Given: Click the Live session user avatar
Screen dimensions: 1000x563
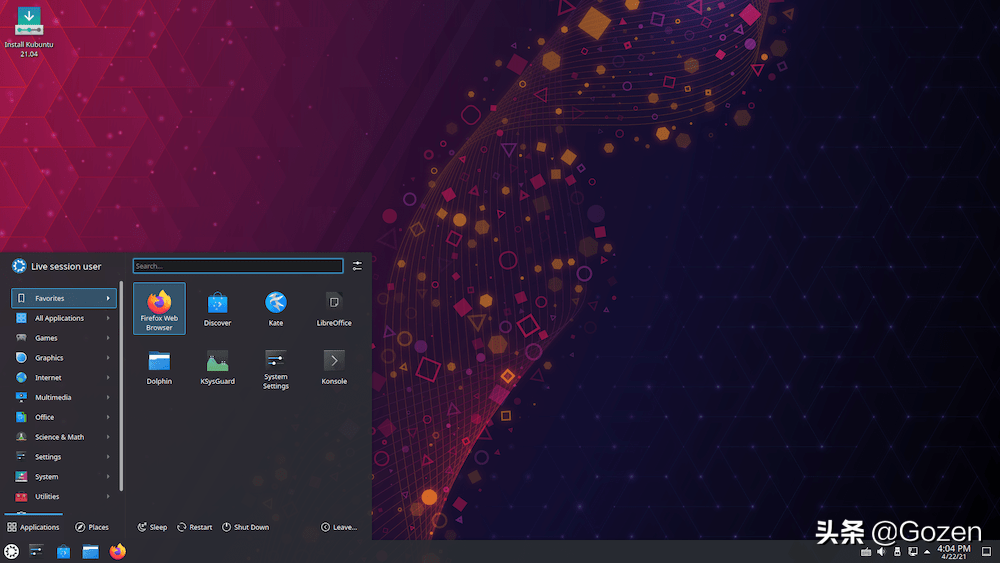Looking at the screenshot, I should point(19,266).
